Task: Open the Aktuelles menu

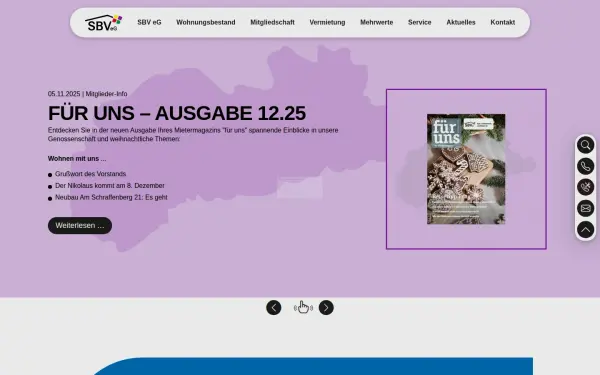Action: coord(461,23)
